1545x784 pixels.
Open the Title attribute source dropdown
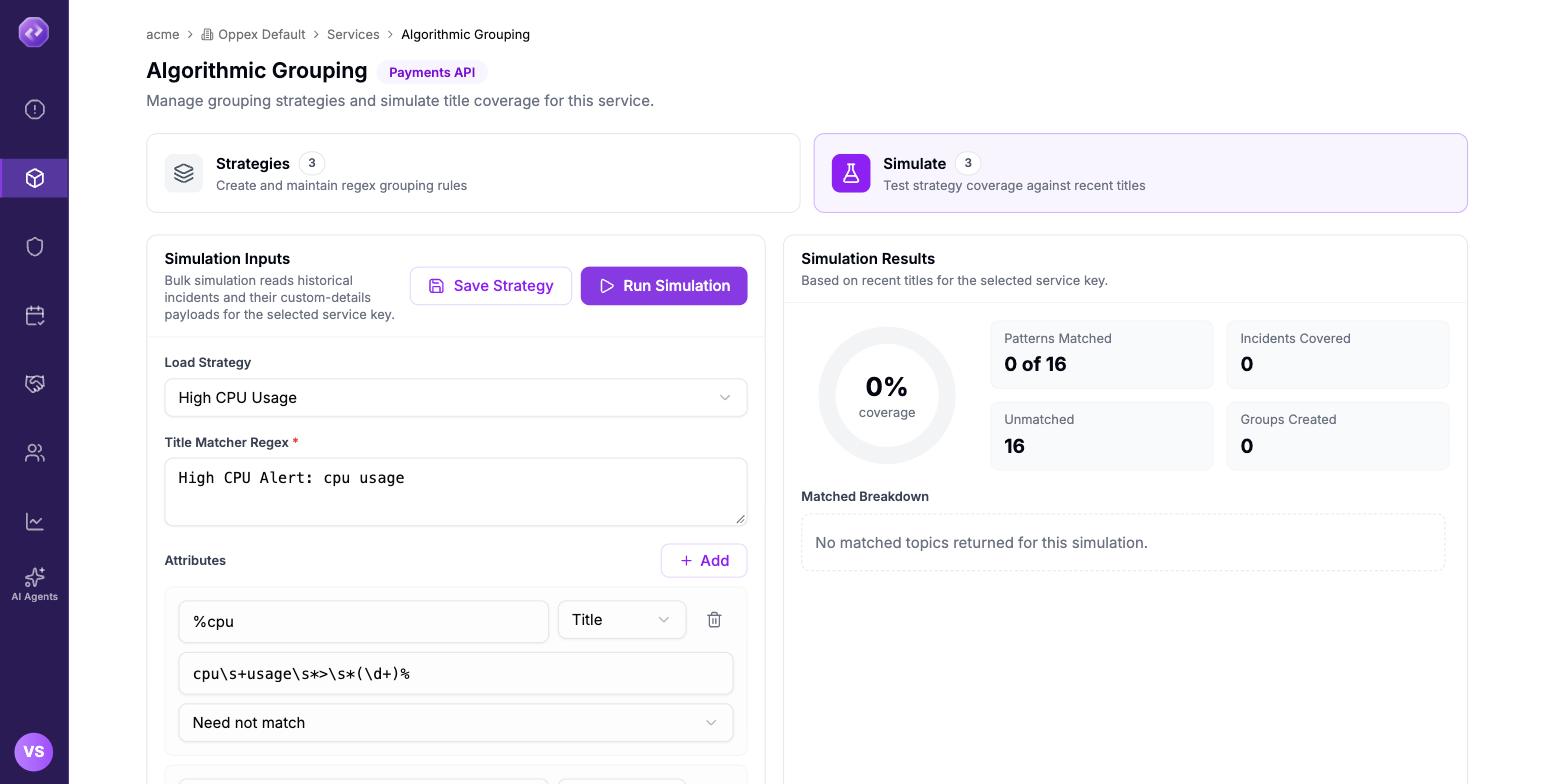[x=622, y=620]
